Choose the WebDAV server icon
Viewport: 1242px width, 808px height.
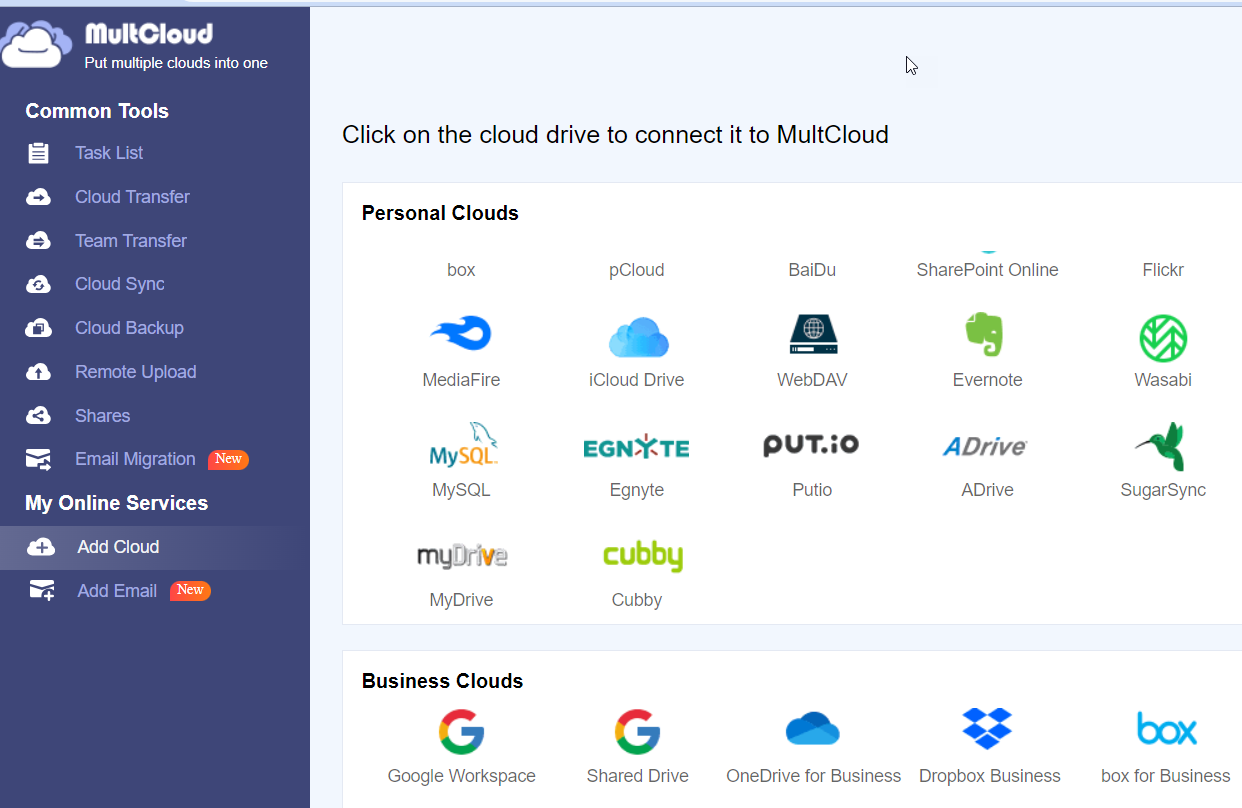pyautogui.click(x=812, y=335)
